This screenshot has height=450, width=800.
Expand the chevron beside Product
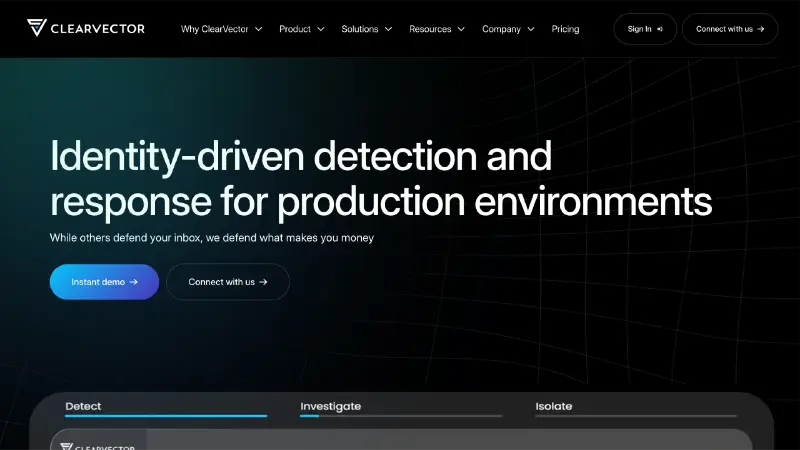click(x=320, y=29)
